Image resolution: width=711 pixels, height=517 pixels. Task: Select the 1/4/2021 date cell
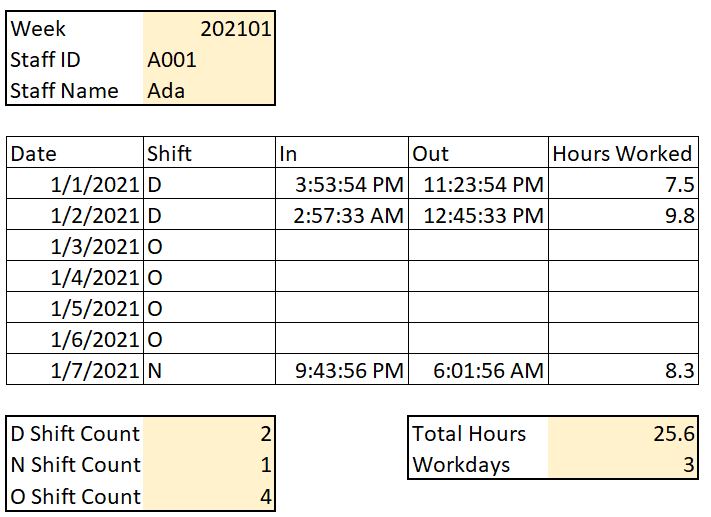[x=75, y=278]
